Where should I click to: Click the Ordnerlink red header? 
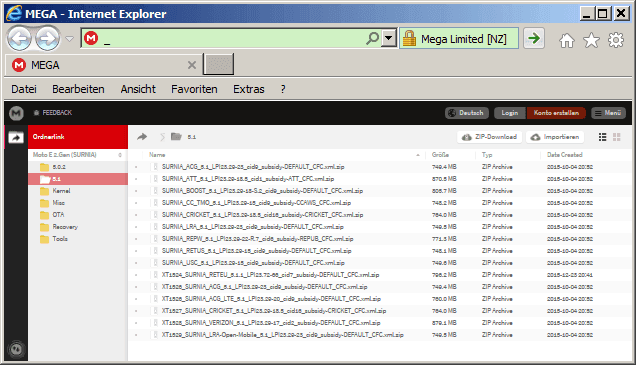click(x=78, y=137)
